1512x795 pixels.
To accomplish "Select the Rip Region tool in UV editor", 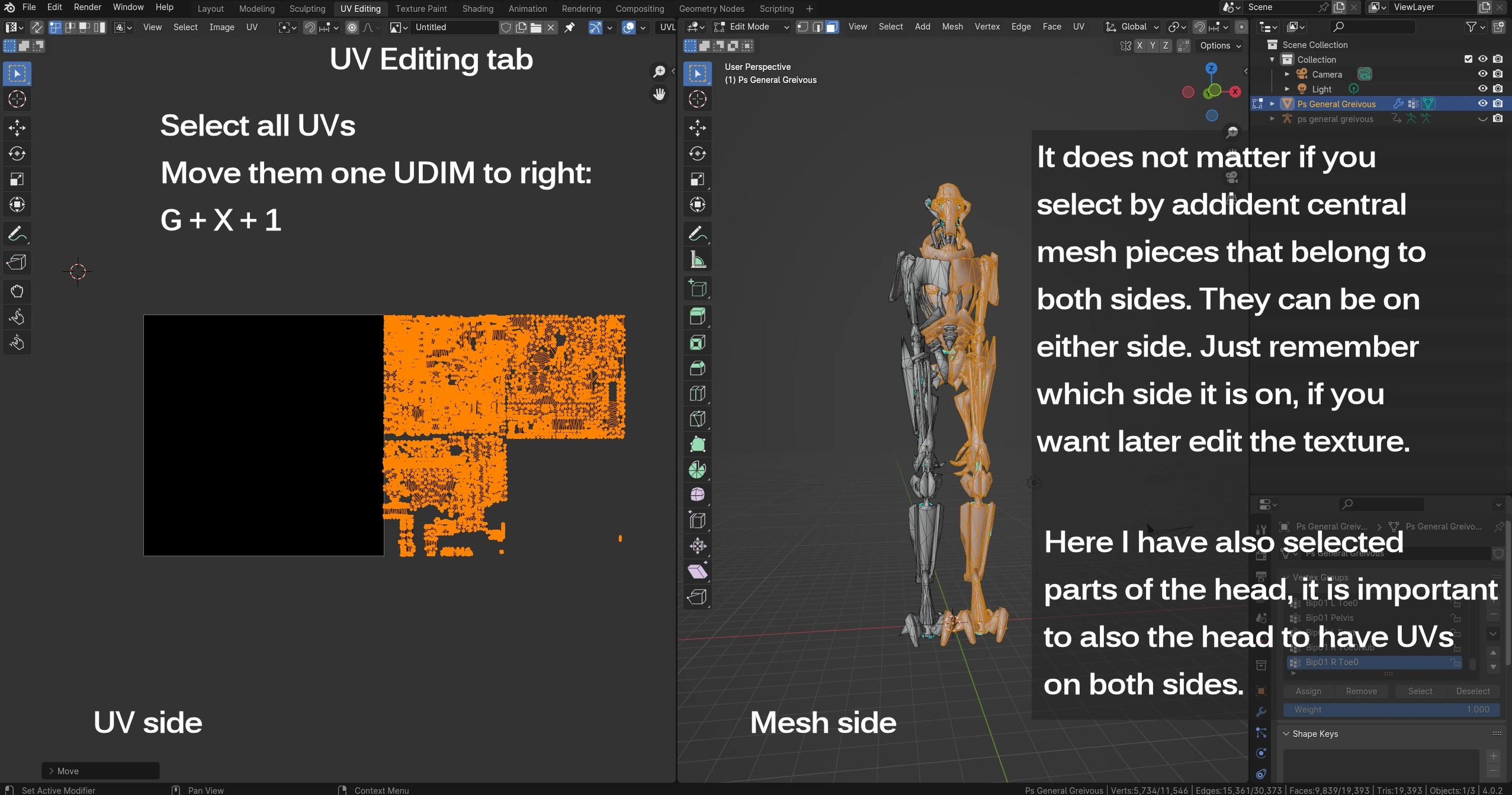I will tap(17, 262).
